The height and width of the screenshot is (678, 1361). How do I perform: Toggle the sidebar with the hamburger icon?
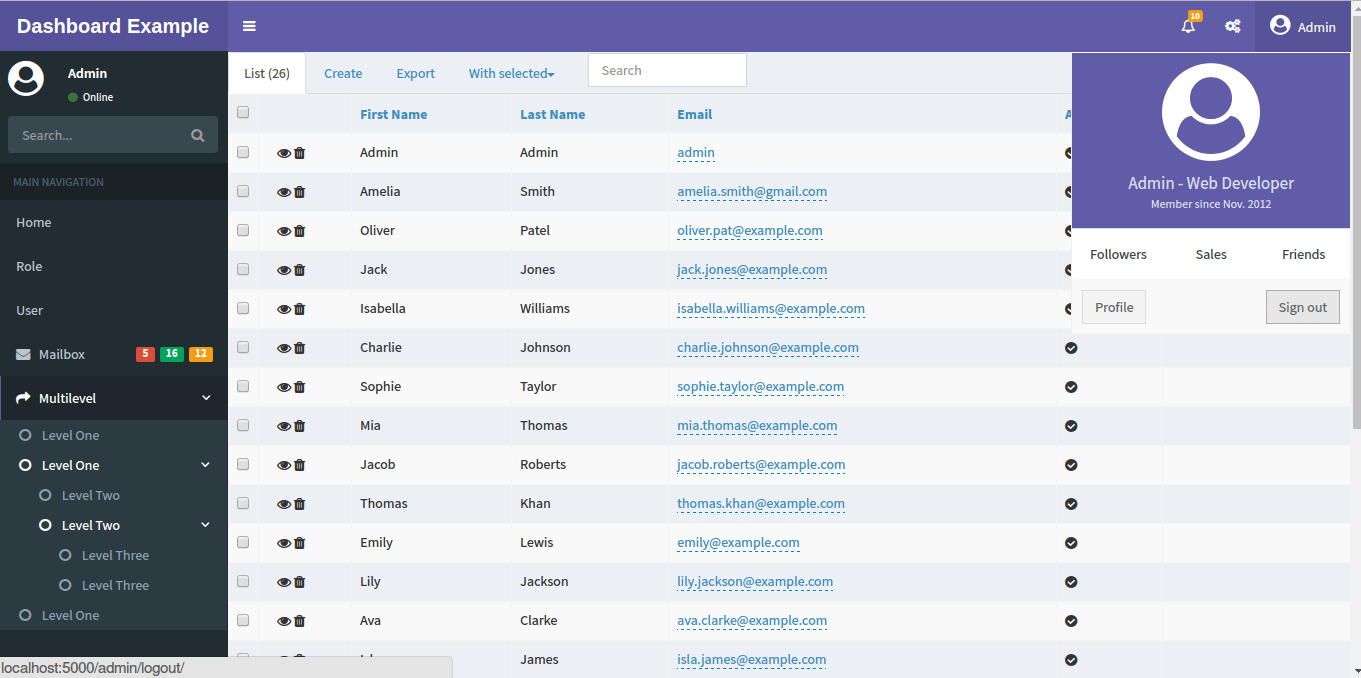[248, 25]
